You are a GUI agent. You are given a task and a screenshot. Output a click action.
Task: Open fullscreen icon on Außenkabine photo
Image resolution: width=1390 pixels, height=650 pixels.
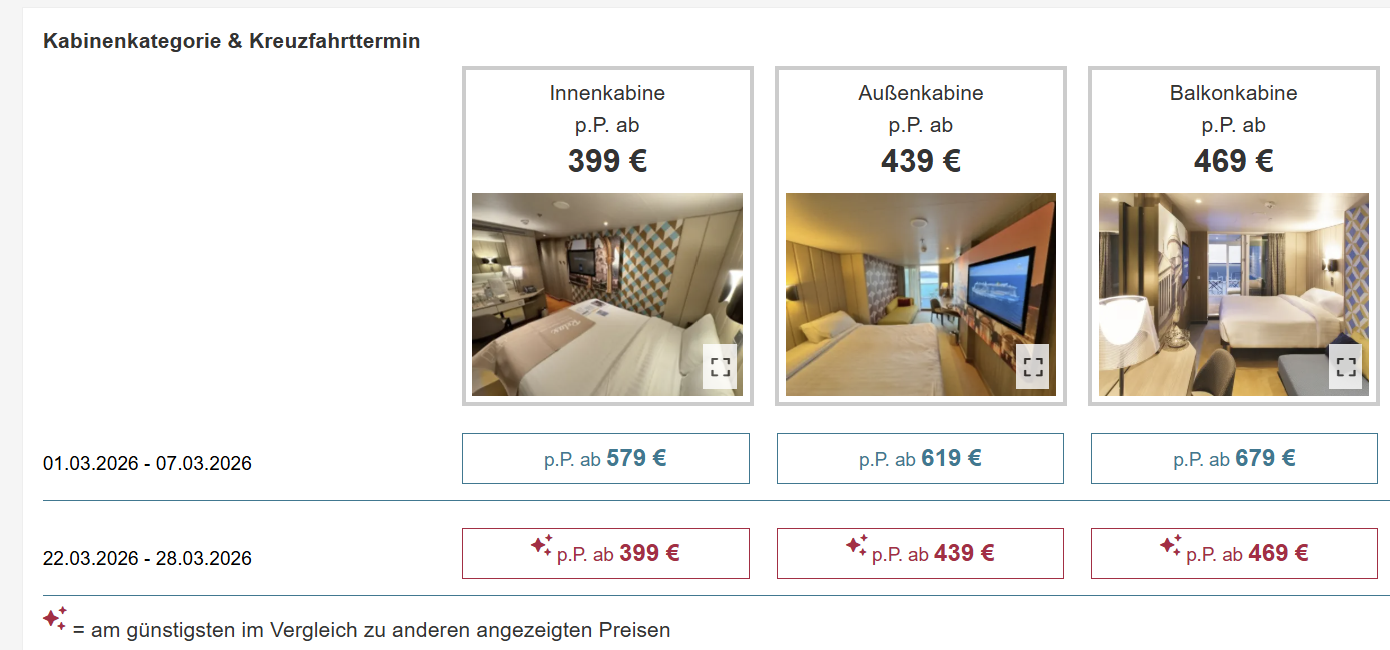pyautogui.click(x=1033, y=366)
